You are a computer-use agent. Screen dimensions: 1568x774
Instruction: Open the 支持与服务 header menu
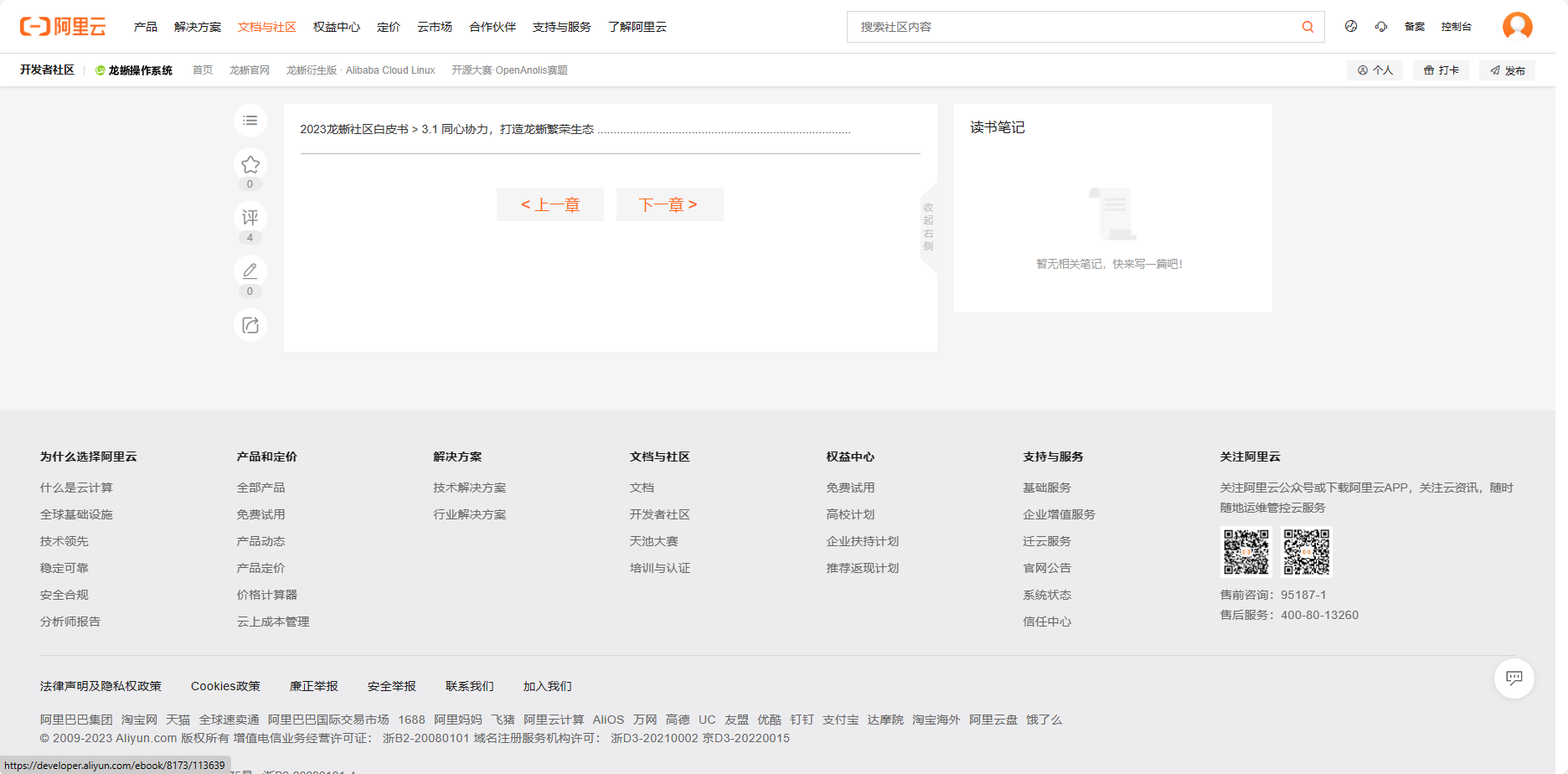tap(562, 27)
